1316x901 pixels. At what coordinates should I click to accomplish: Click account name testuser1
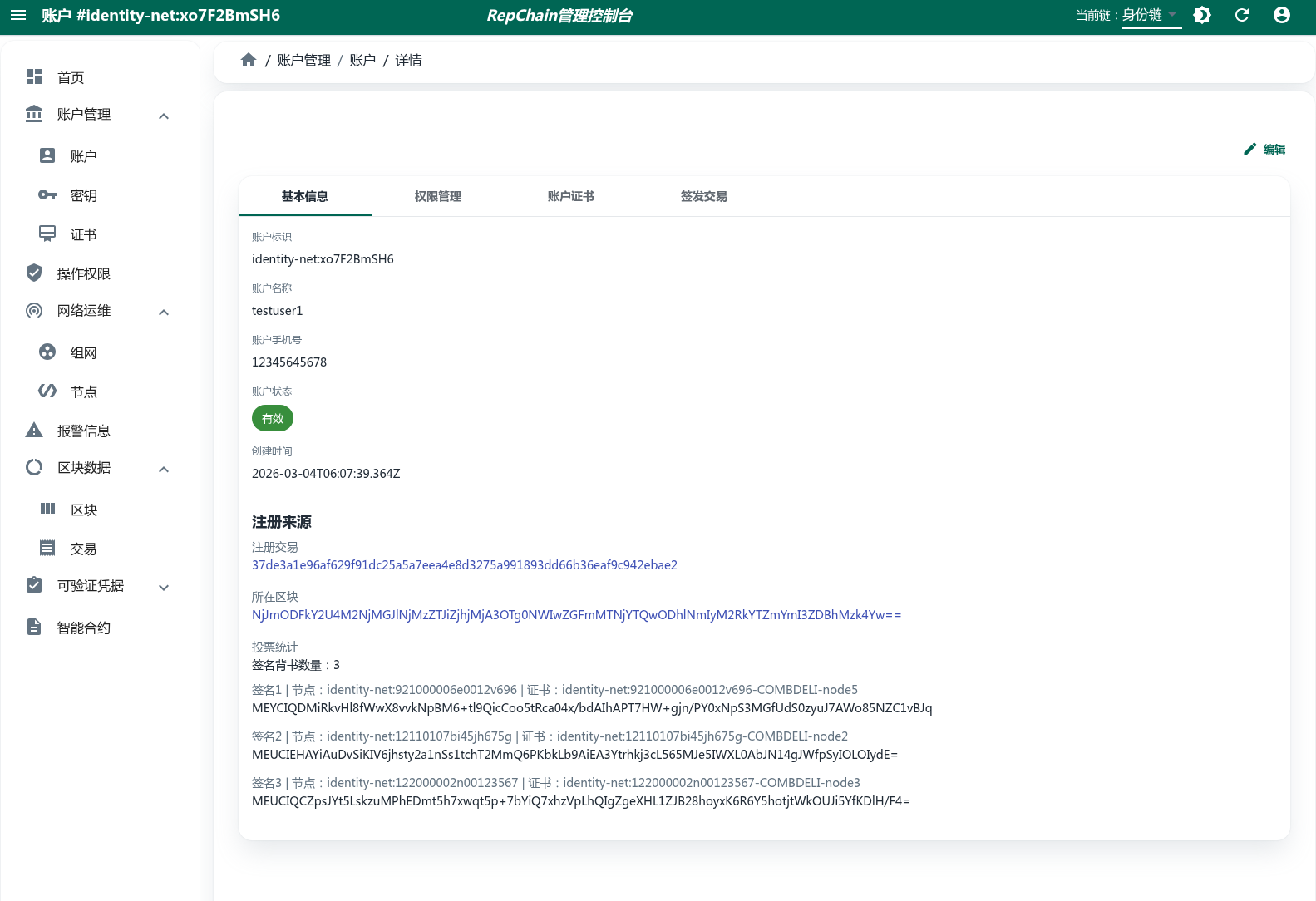tap(277, 311)
